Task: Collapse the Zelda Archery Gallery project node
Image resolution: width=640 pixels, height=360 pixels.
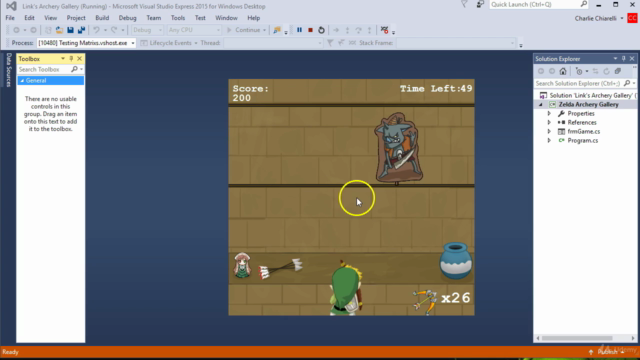Action: [540, 104]
